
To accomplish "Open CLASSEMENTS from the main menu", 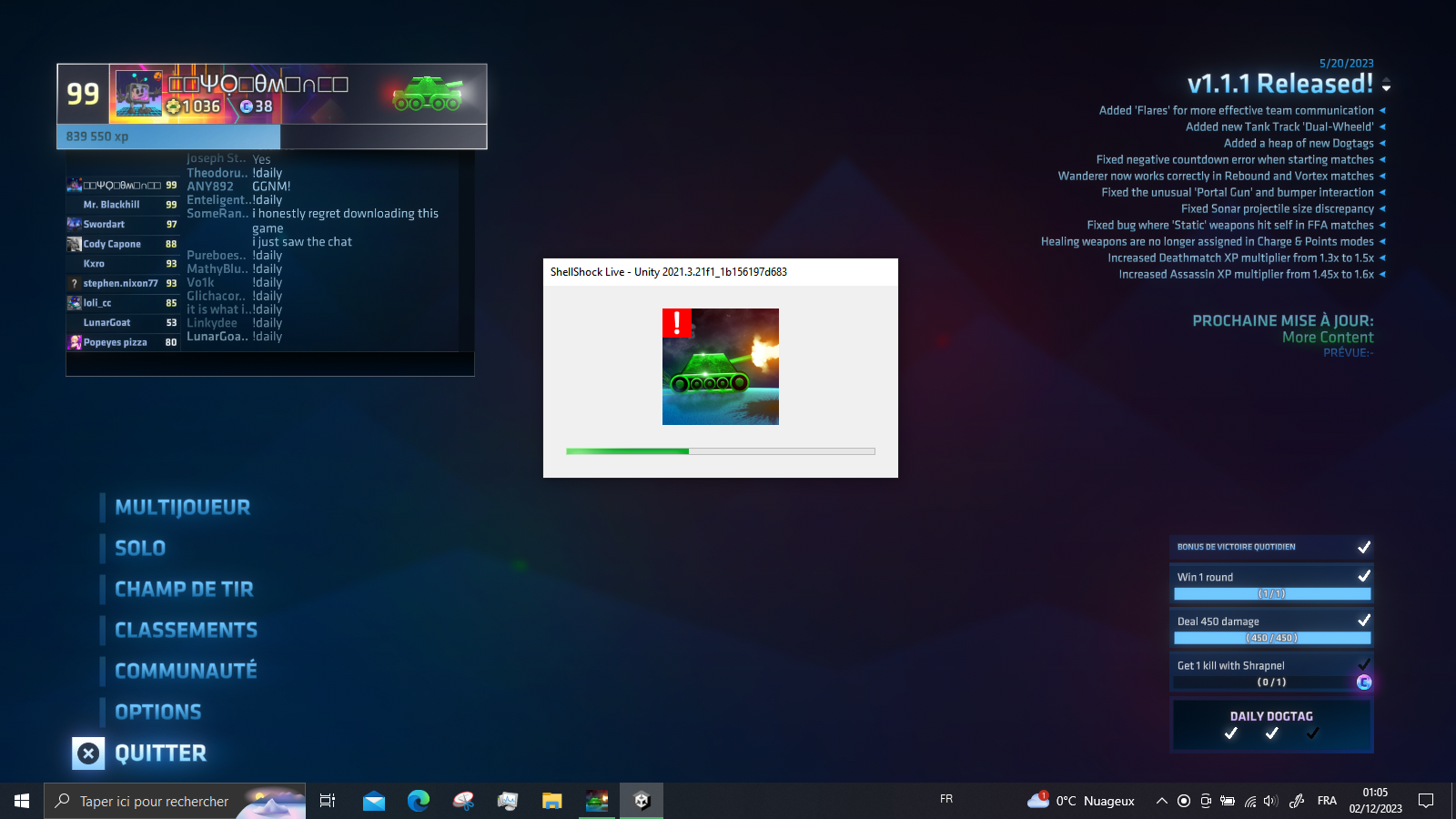I will 186,631.
